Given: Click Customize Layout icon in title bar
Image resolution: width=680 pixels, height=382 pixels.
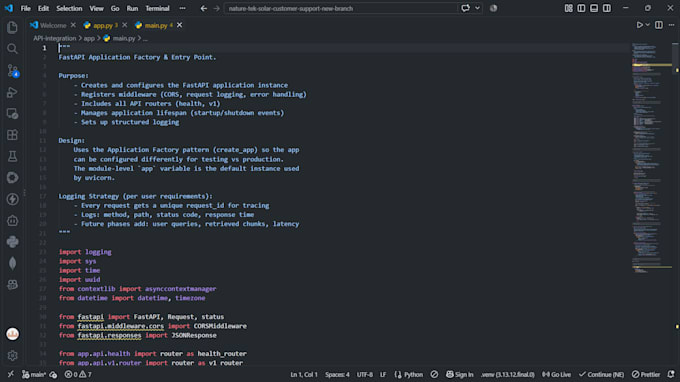Looking at the screenshot, I should 569,8.
